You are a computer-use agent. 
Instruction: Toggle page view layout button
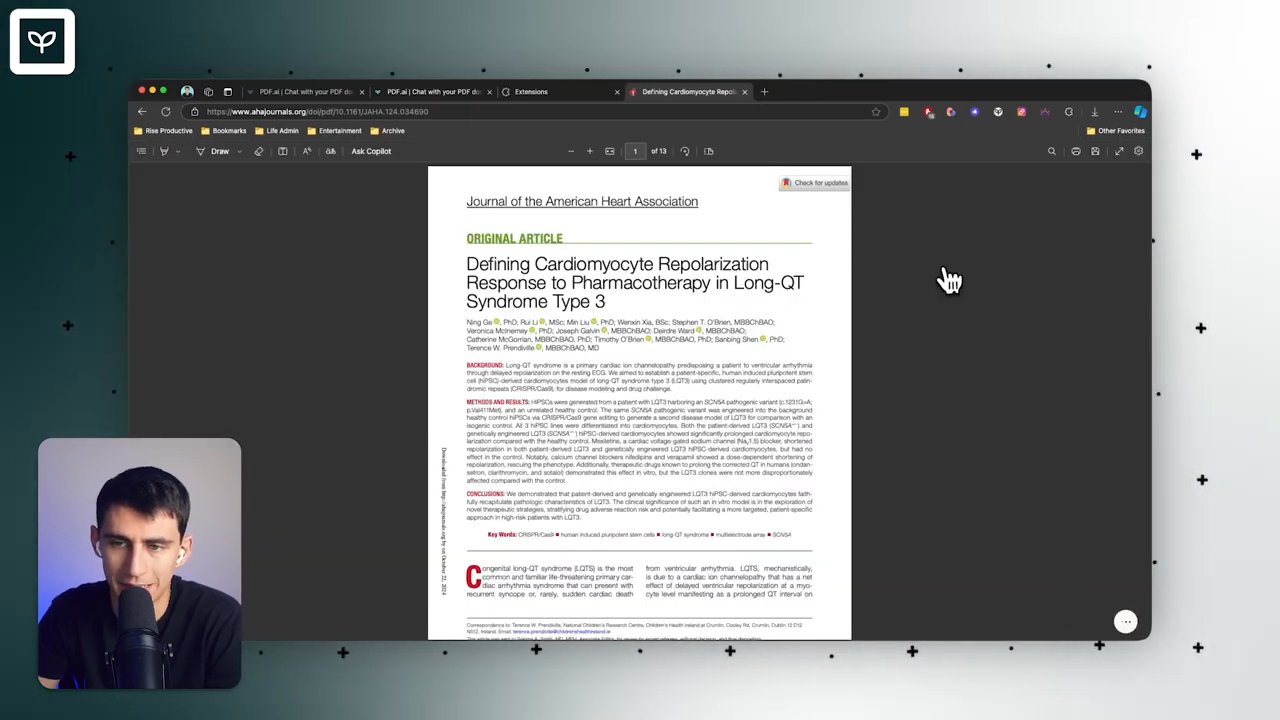(x=709, y=151)
